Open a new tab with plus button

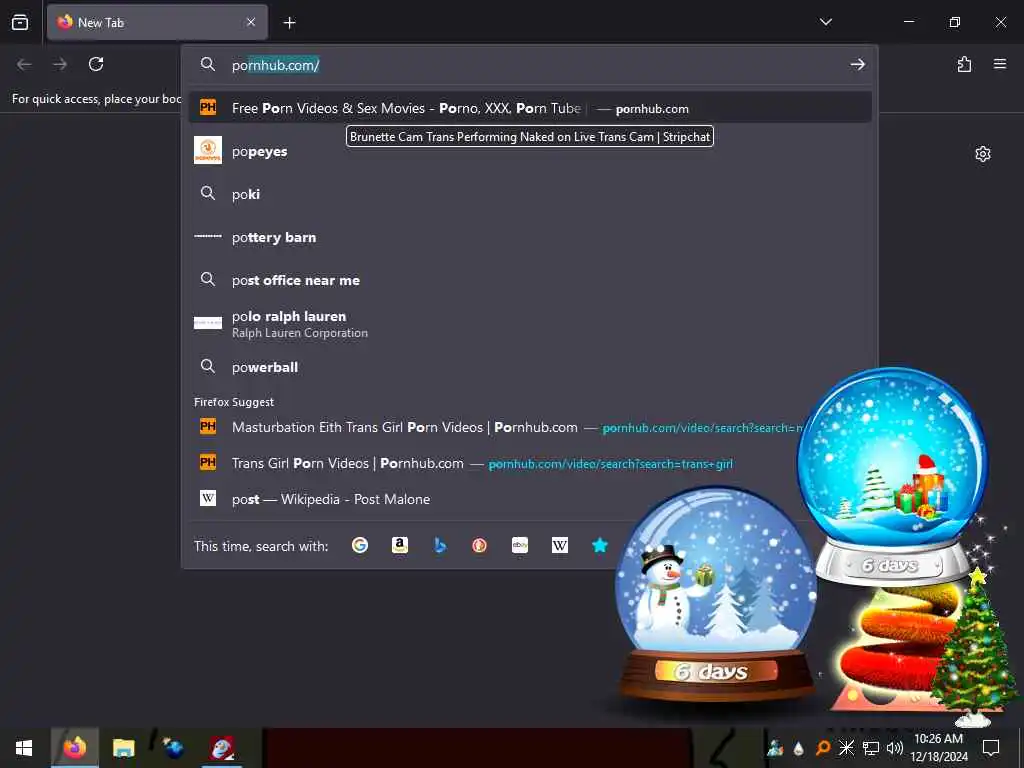click(289, 23)
